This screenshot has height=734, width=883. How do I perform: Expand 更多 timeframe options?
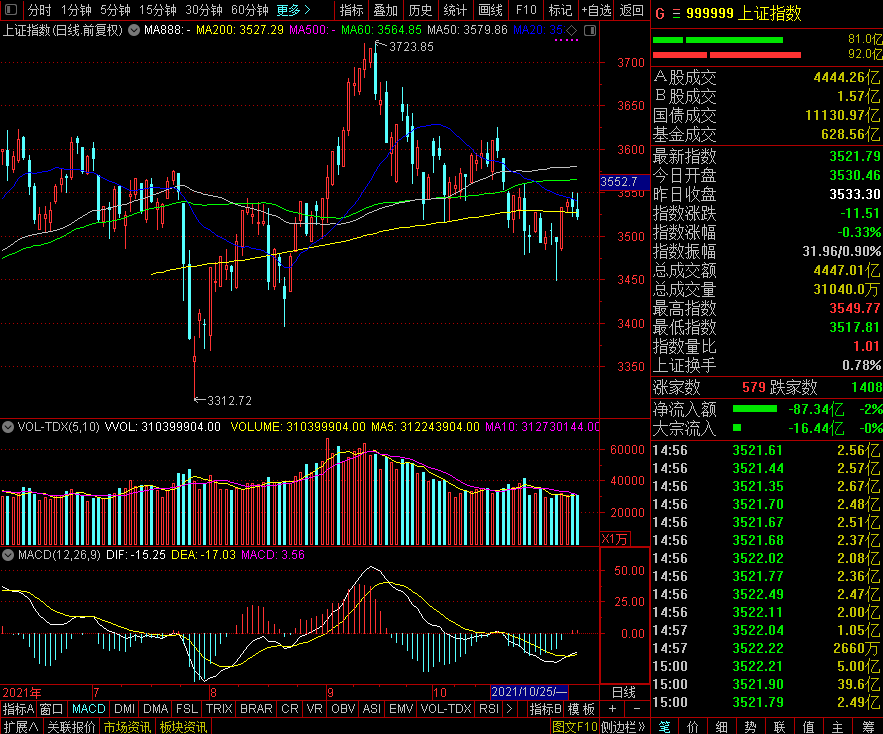(293, 10)
